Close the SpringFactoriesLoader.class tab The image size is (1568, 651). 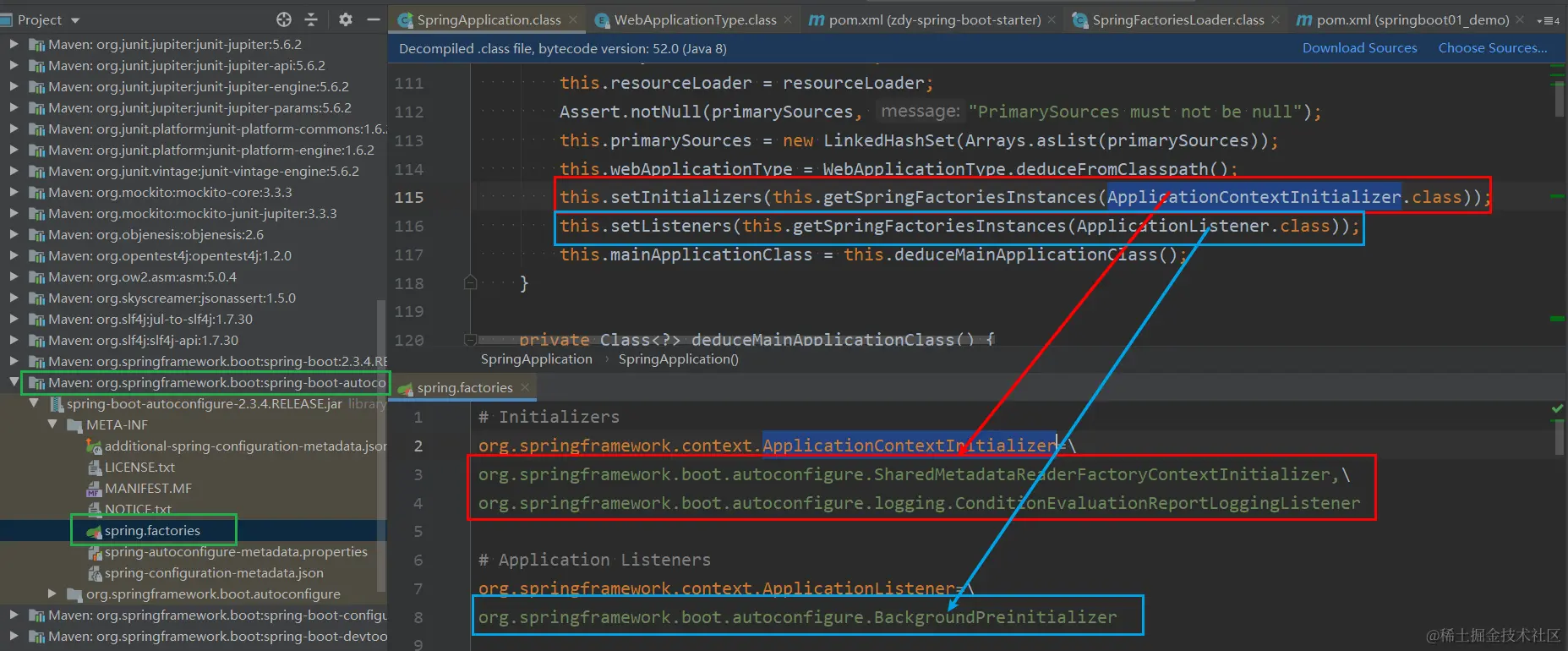(1276, 19)
